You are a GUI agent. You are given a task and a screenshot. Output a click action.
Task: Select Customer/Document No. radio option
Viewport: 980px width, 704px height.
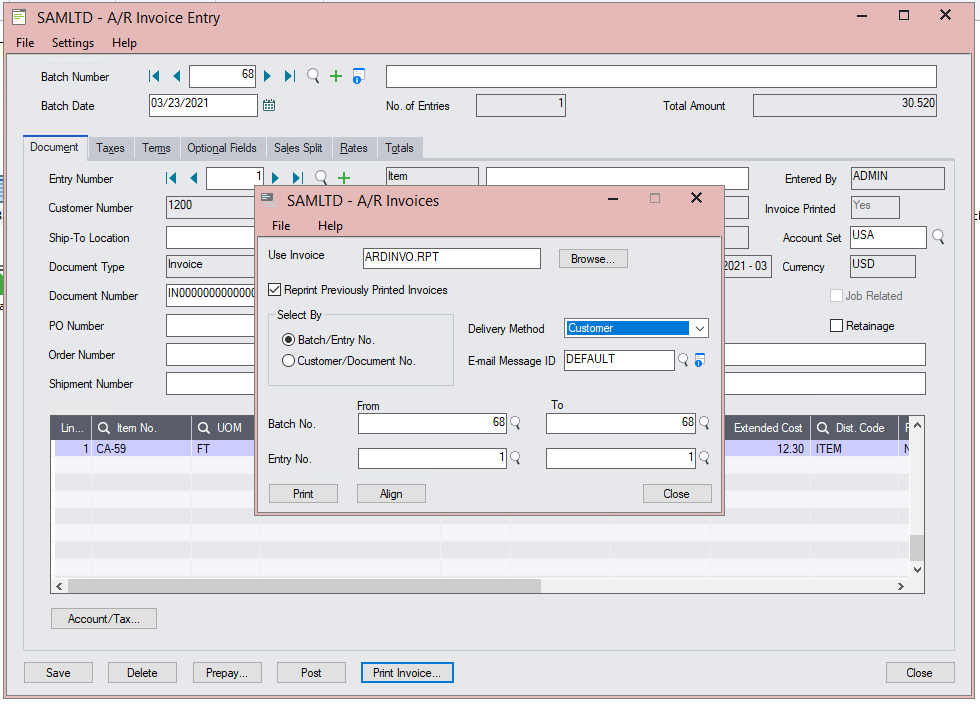pyautogui.click(x=288, y=361)
